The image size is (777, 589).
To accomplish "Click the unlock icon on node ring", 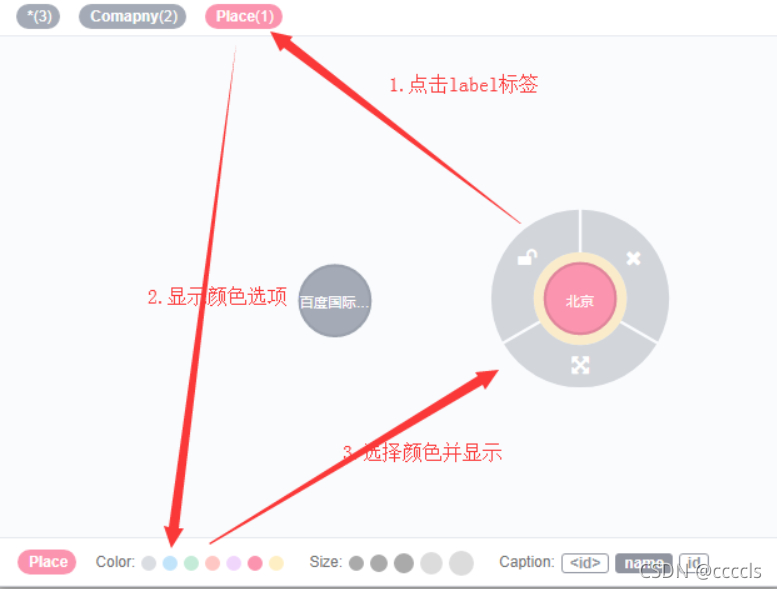I will (527, 257).
